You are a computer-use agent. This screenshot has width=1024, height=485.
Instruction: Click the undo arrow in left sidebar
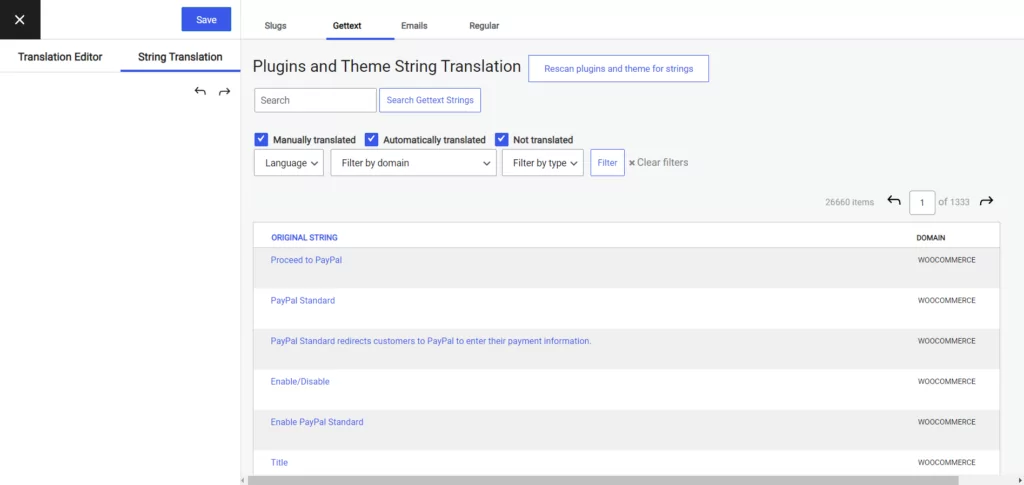pyautogui.click(x=200, y=91)
